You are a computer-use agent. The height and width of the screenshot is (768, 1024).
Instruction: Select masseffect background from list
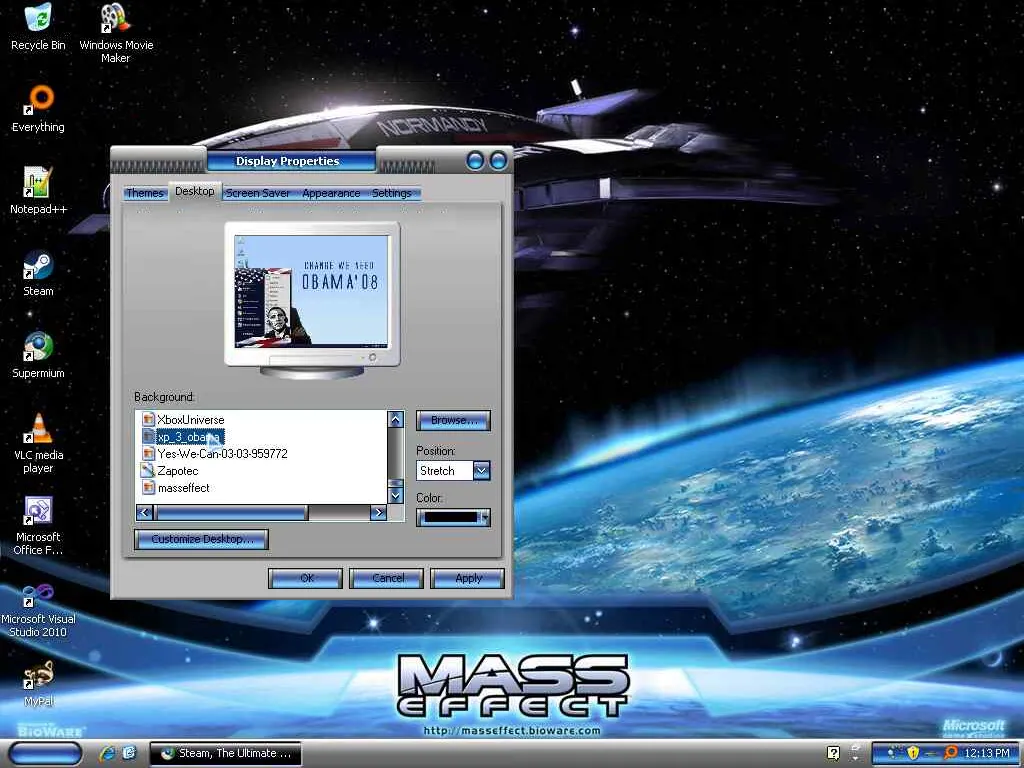[184, 487]
